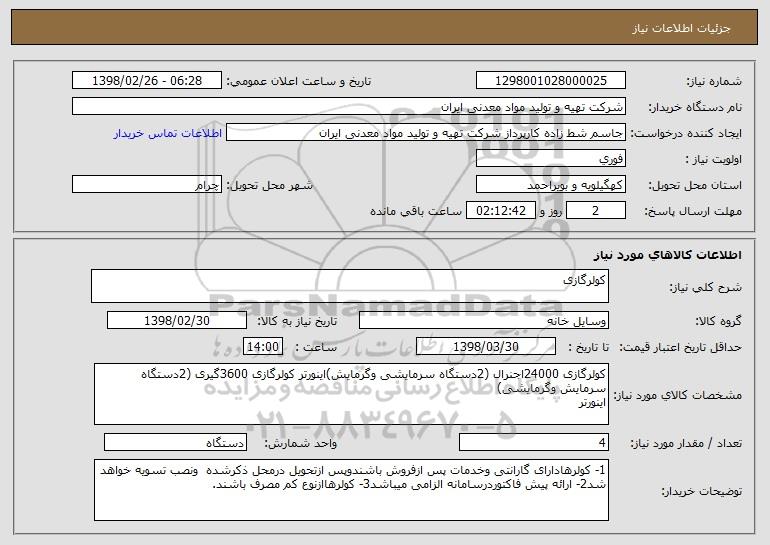The image size is (770, 545).
Task: Open the اطلاعات تماس خریدار link
Action: [168, 133]
